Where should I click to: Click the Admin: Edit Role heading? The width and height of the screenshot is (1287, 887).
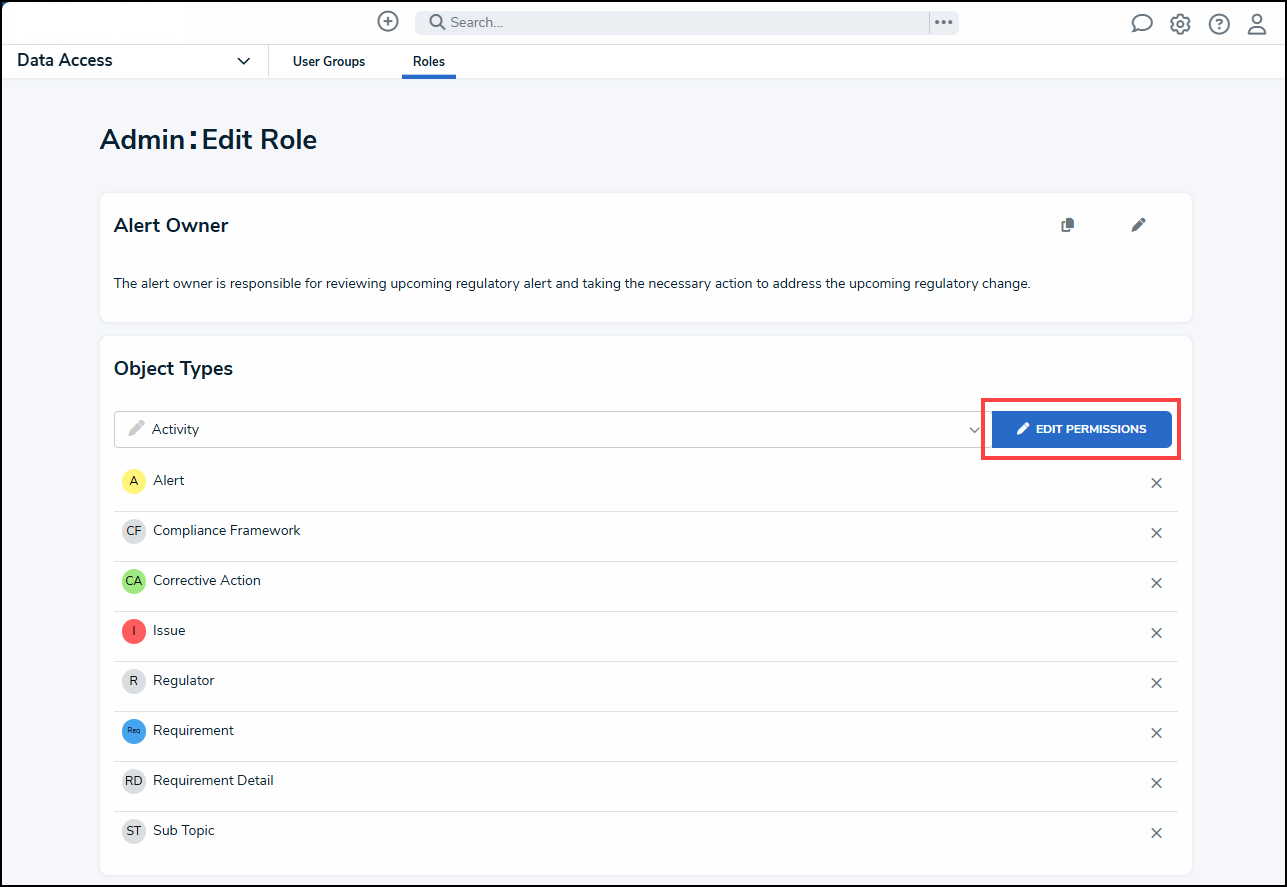[x=208, y=140]
